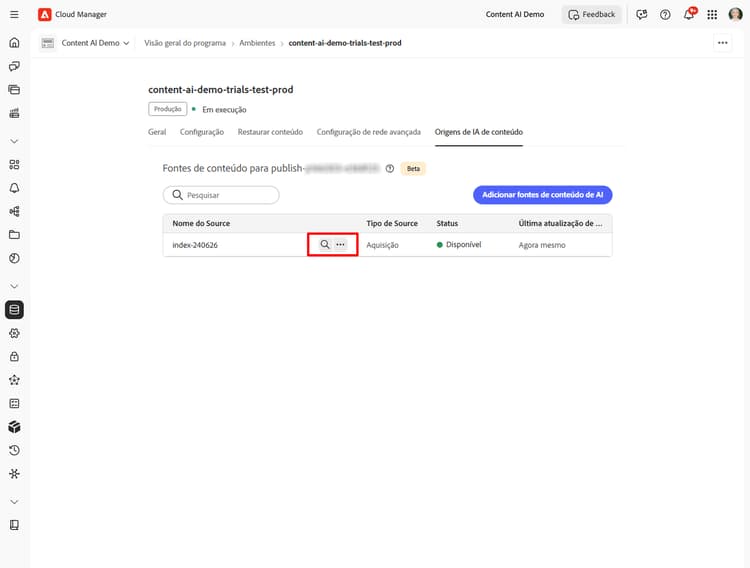
Task: Open the home icon in the sidebar
Action: [x=14, y=43]
